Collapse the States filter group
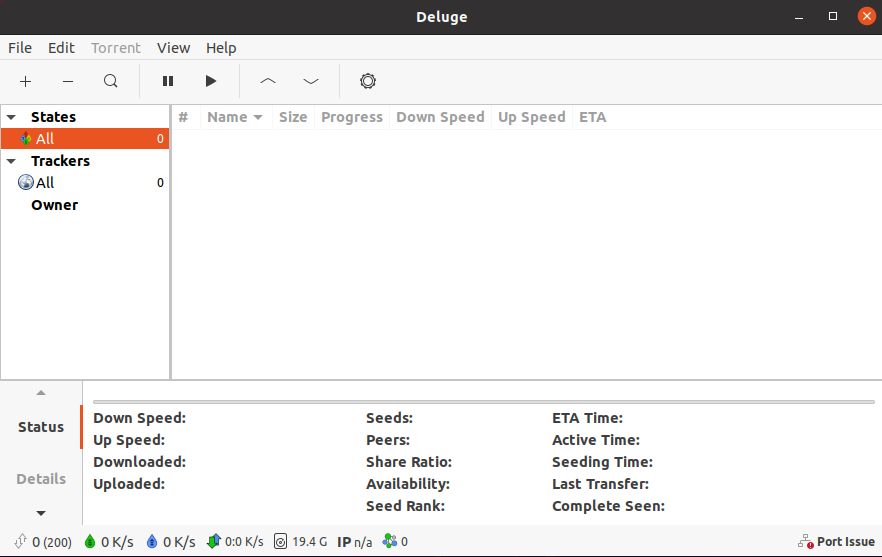Screen dimensions: 882x557 pos(11,117)
